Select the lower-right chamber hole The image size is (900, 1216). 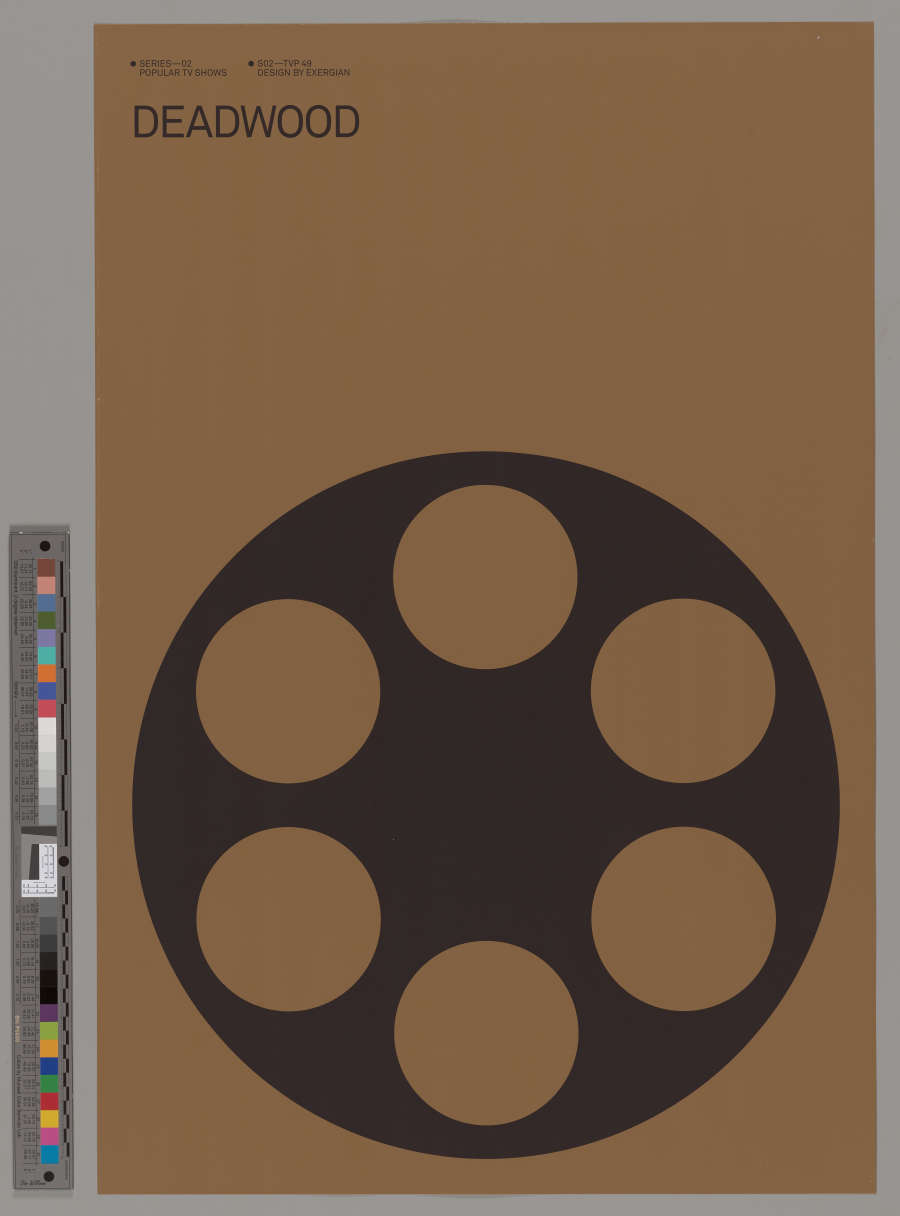(x=683, y=919)
